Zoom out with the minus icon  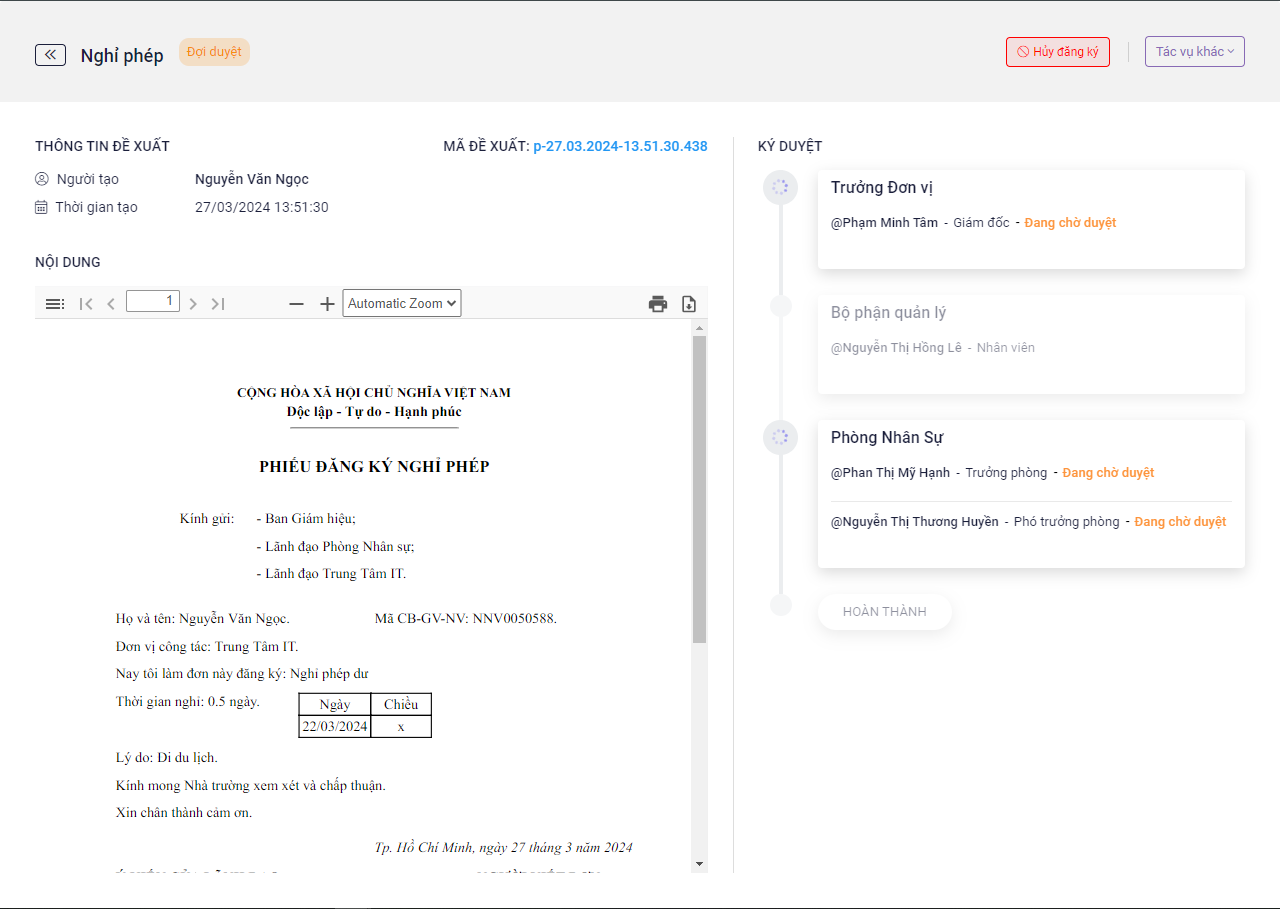(x=296, y=304)
